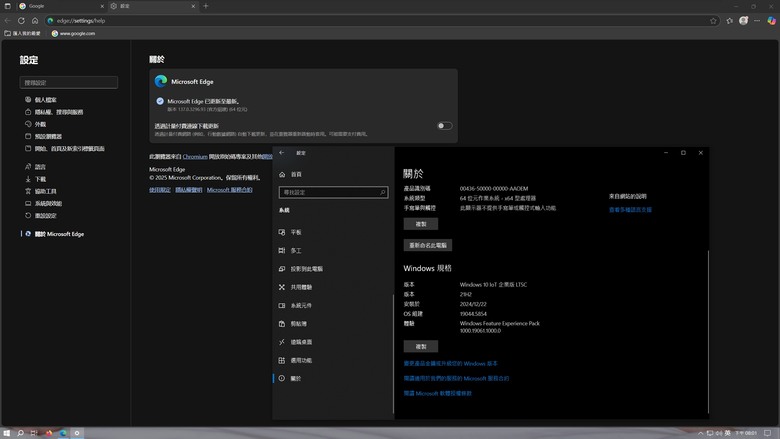Open accessibility tools settings in Edge sidebar
Image resolution: width=780 pixels, height=439 pixels.
(x=41, y=191)
